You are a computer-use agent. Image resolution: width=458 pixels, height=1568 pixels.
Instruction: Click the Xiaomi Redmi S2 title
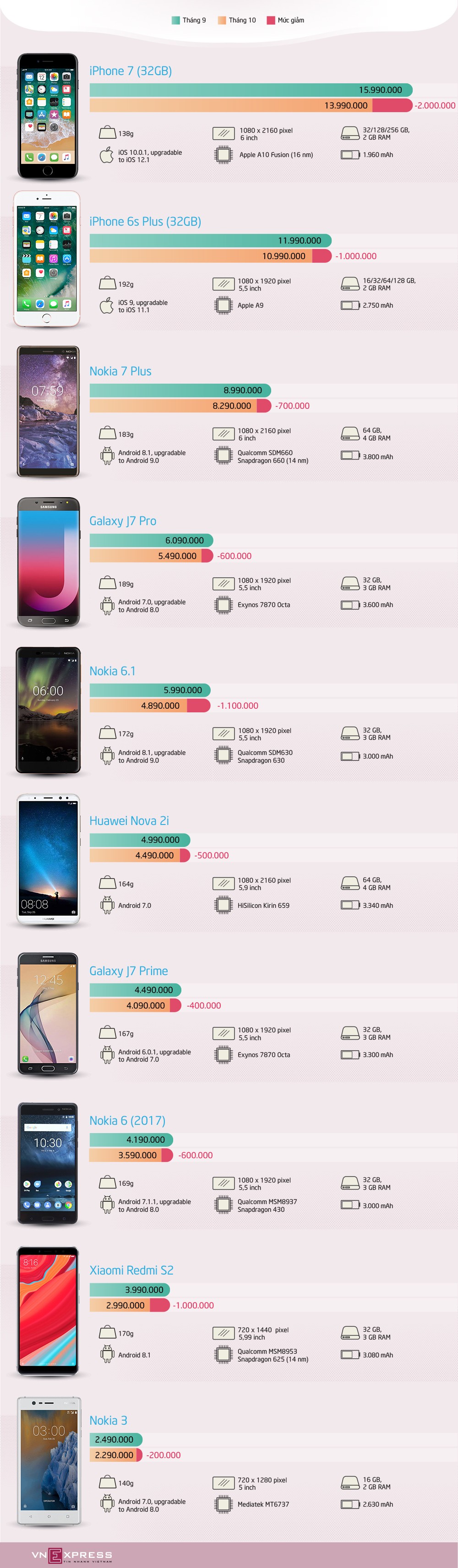coord(131,1270)
